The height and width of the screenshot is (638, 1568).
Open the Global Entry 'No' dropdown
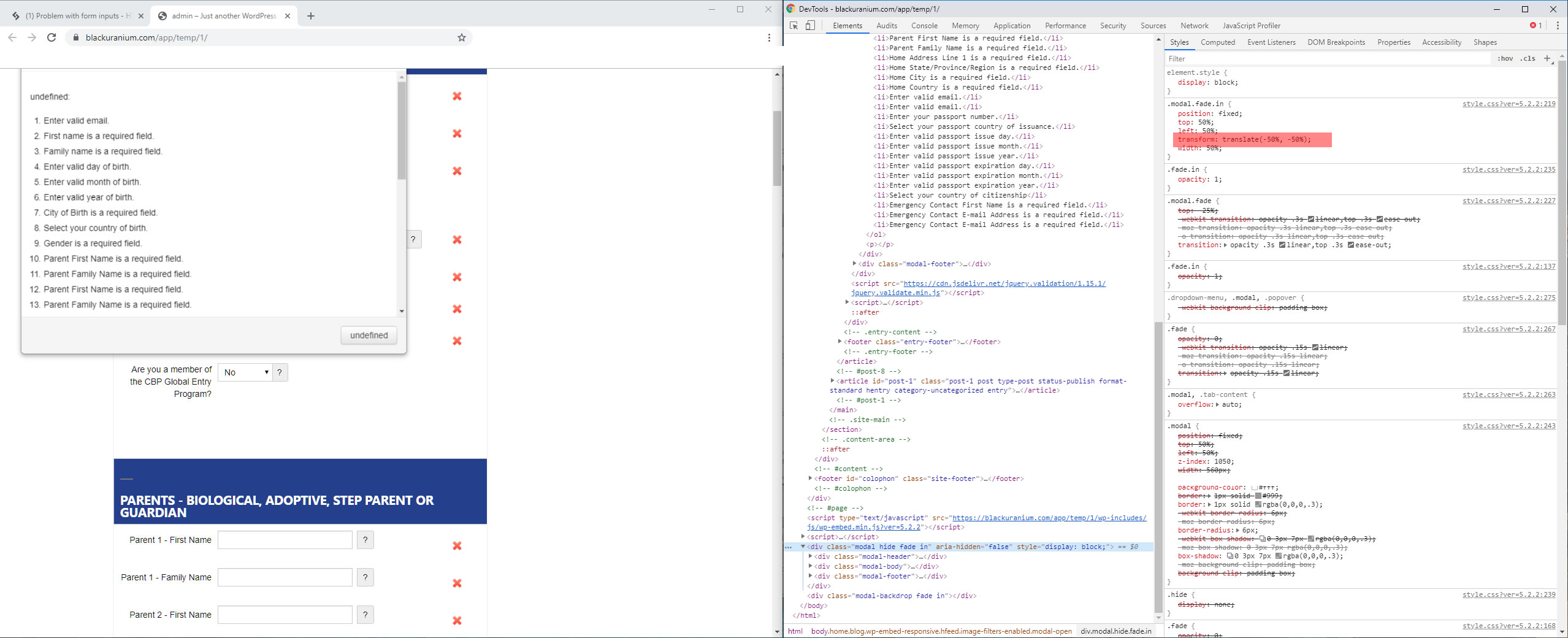(245, 372)
